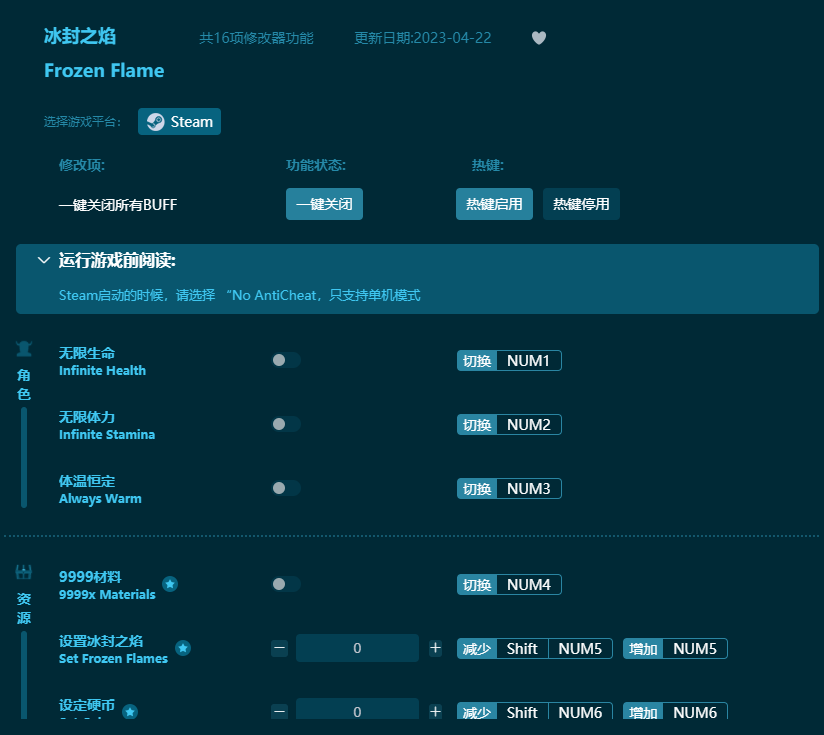Toggle Always Warm on
824x735 pixels.
(286, 488)
